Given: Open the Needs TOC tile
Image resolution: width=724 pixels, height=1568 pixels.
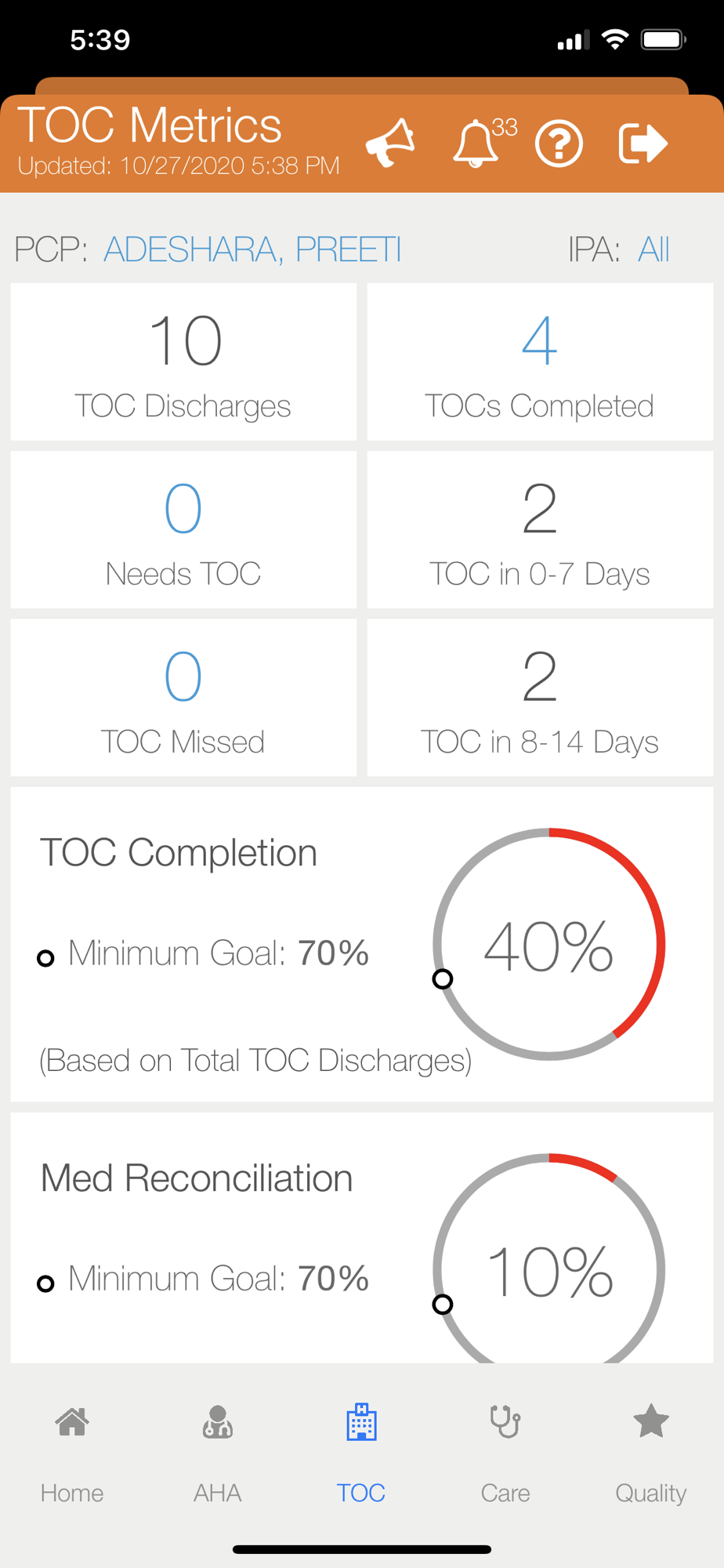Looking at the screenshot, I should pos(183,530).
